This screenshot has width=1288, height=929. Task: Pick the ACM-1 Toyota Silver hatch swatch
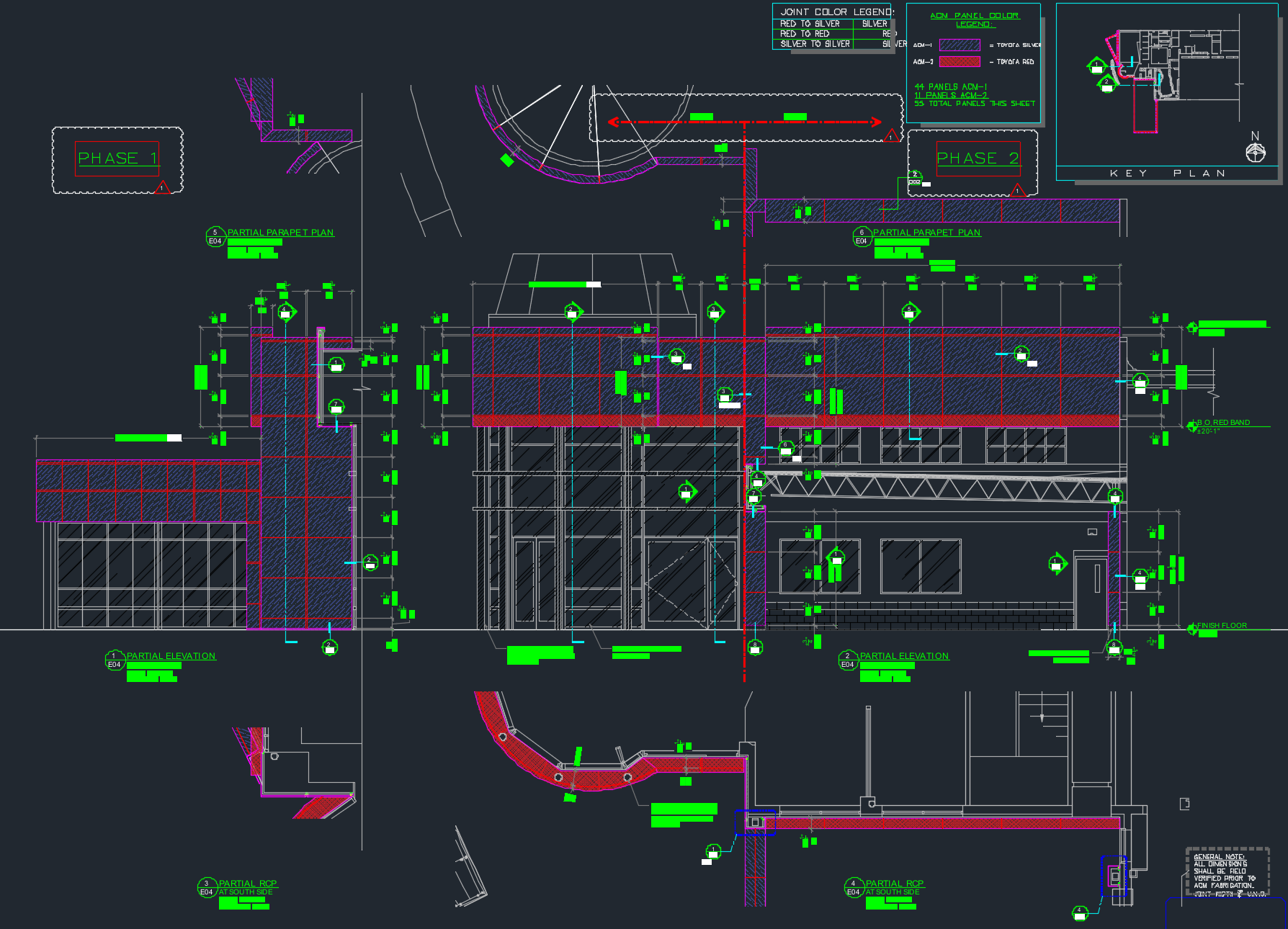click(960, 45)
